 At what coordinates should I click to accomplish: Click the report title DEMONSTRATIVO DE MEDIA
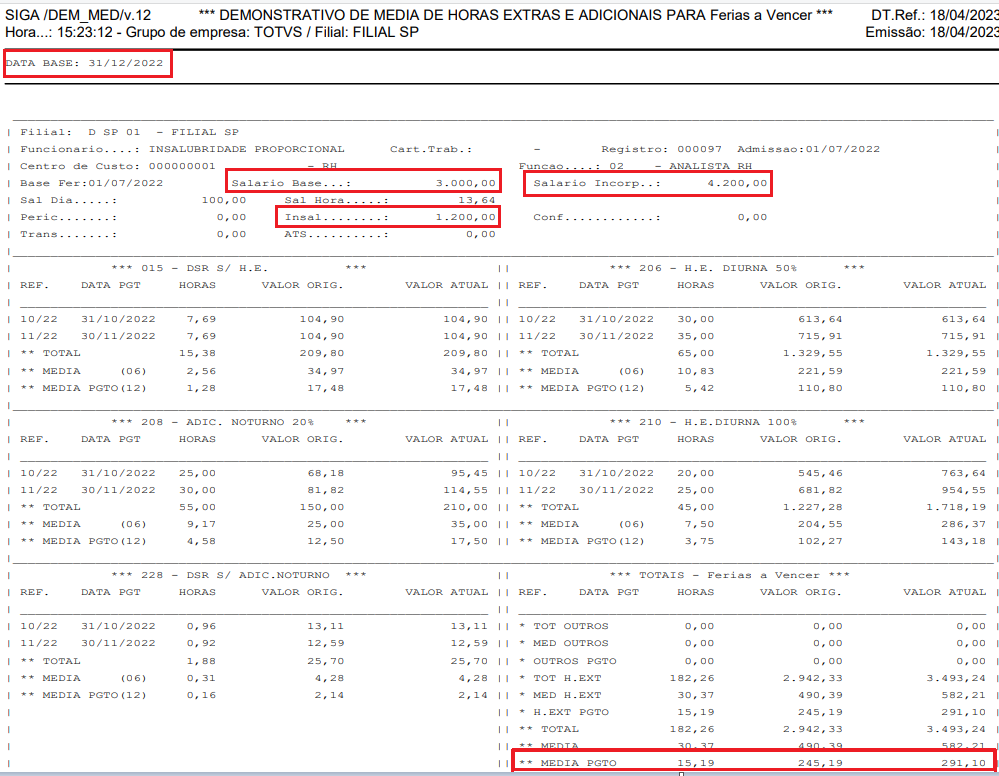tap(515, 15)
